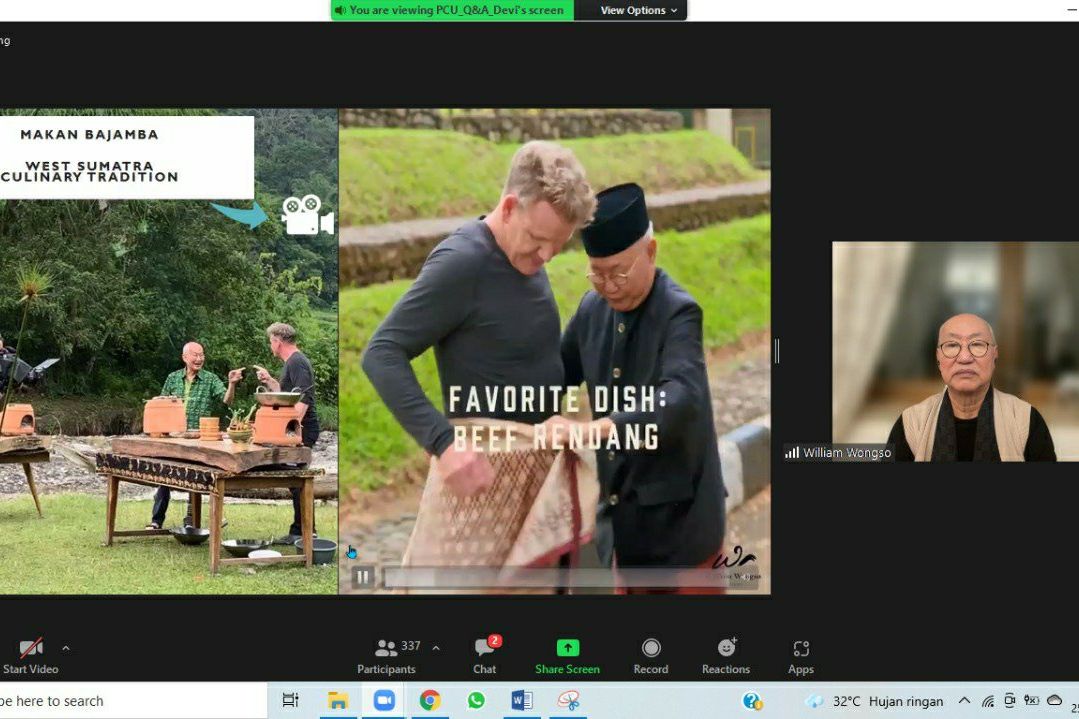Click the video progress bar

coord(571,578)
